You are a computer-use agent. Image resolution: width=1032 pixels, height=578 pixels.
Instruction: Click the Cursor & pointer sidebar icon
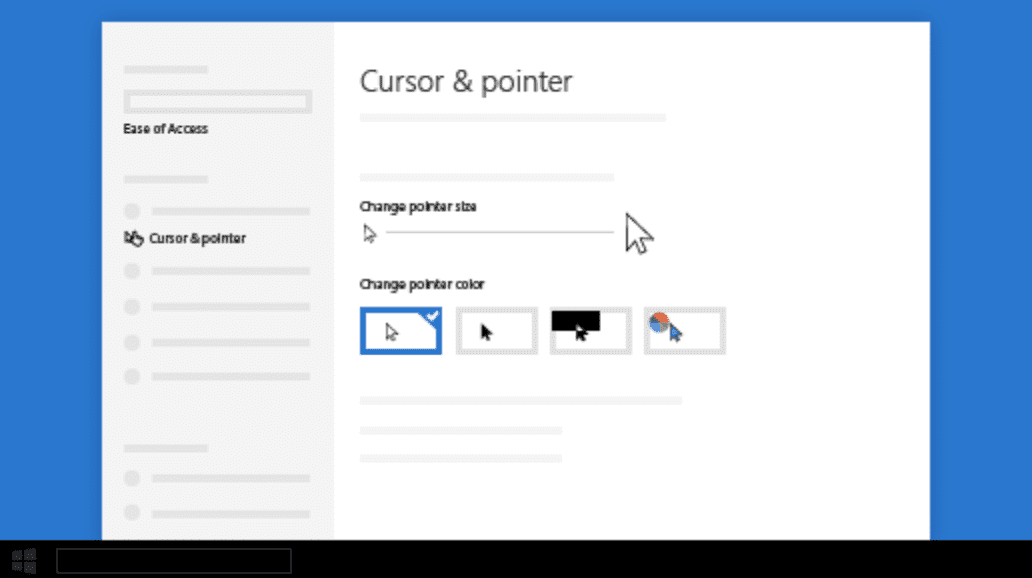tap(134, 238)
